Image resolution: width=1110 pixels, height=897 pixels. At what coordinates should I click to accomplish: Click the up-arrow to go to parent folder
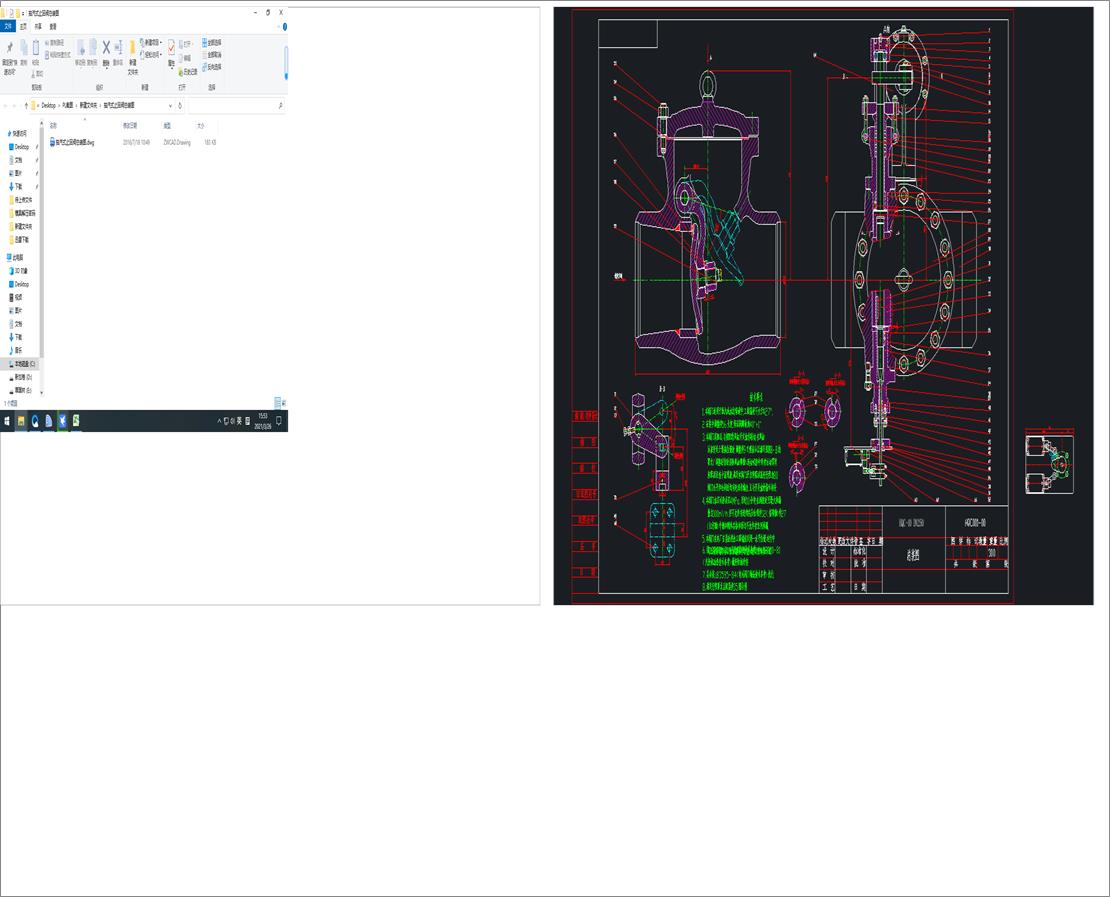point(27,104)
